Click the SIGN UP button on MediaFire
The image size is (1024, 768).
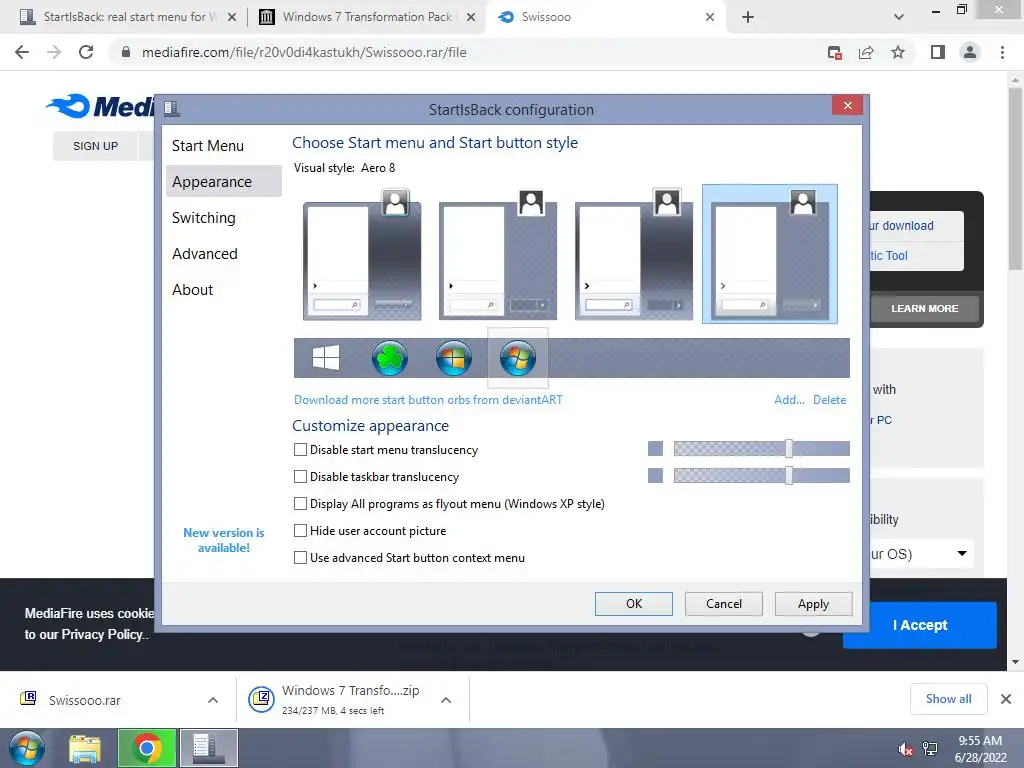(x=95, y=146)
